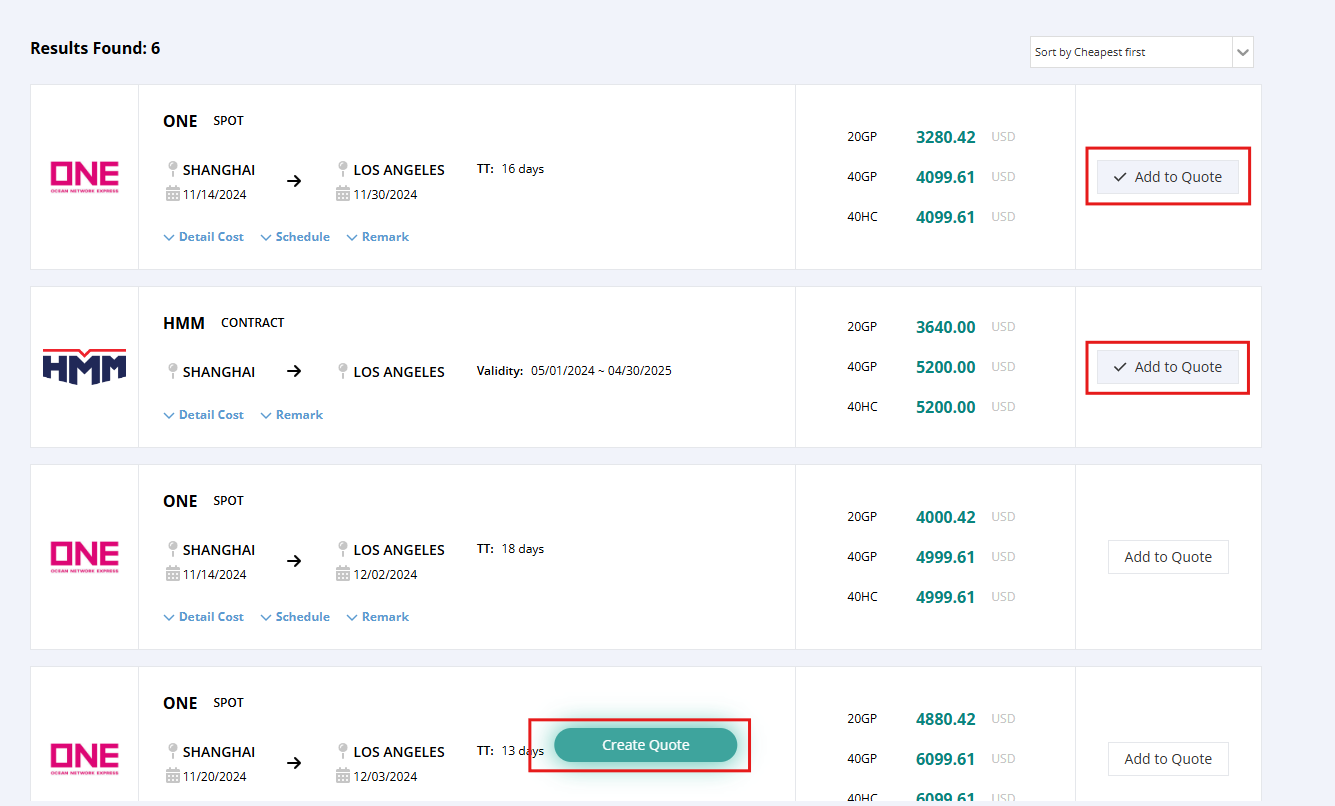Click the ONE carrier logo on first result

pos(84,176)
